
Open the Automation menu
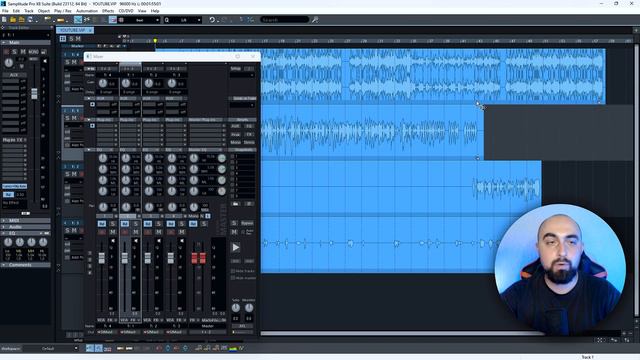[87, 11]
